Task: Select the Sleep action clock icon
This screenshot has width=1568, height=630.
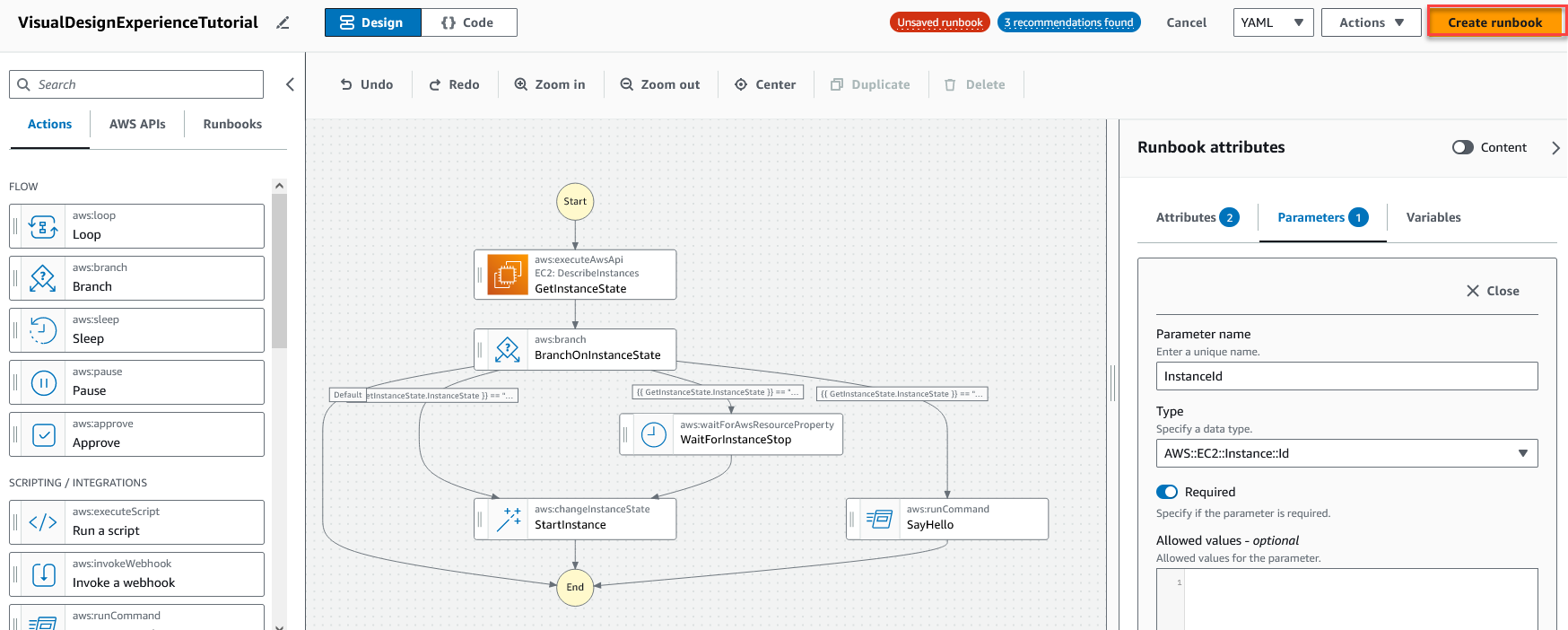Action: [43, 330]
